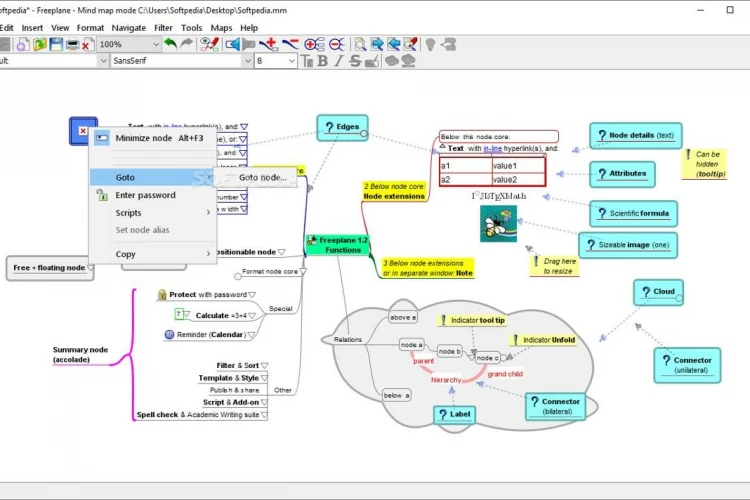Undo the last action with the green arrow
The height and width of the screenshot is (500, 750).
170,44
